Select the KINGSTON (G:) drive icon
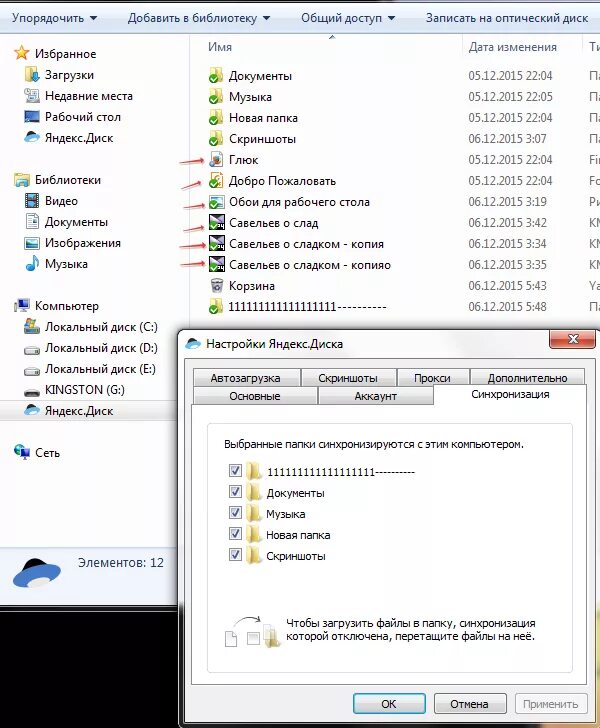Viewport: 600px width, 728px height. coord(32,391)
